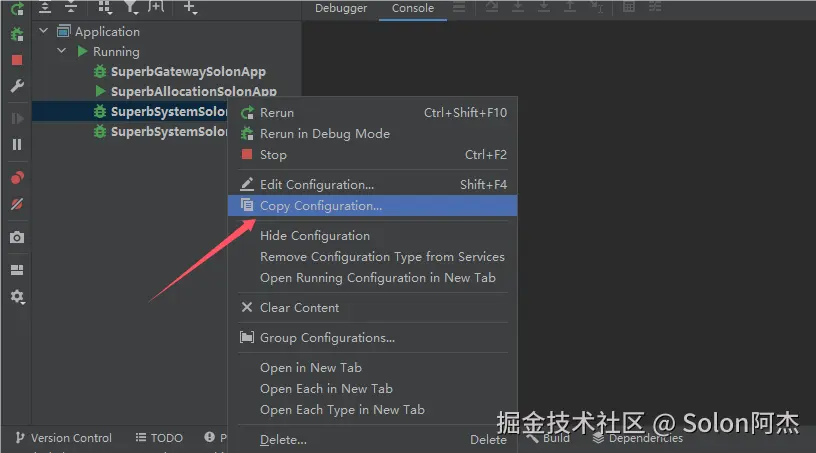Click the Step Out debugger icon

pyautogui.click(x=570, y=7)
